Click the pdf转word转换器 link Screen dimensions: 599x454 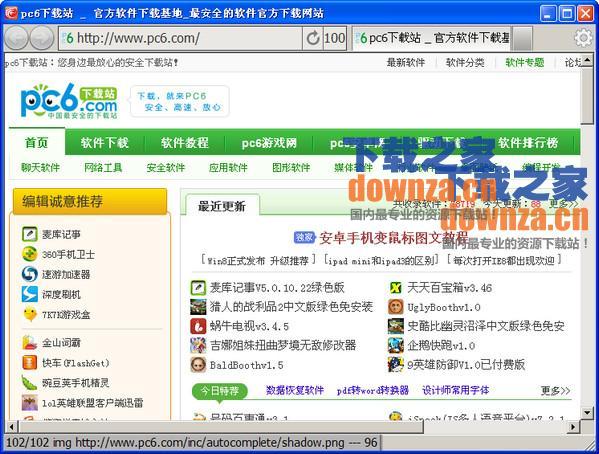click(x=372, y=390)
